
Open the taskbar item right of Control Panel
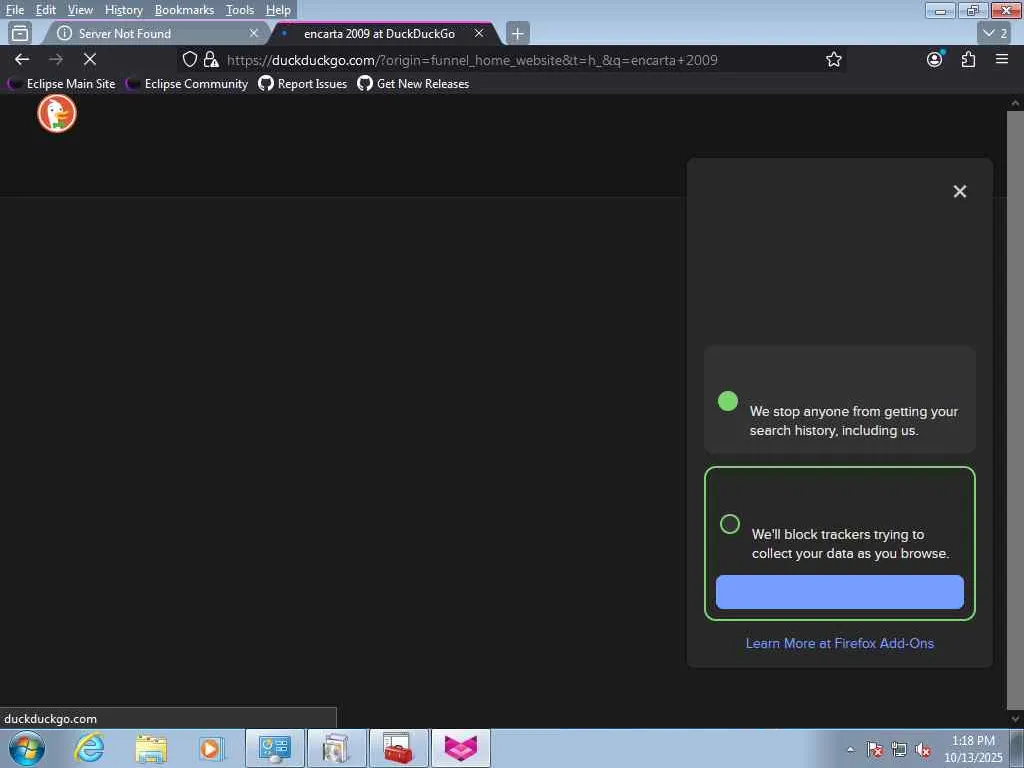(x=336, y=748)
